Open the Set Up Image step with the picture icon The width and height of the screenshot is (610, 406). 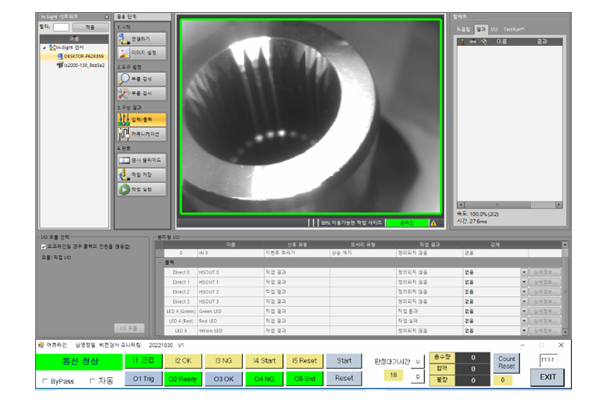click(x=142, y=53)
